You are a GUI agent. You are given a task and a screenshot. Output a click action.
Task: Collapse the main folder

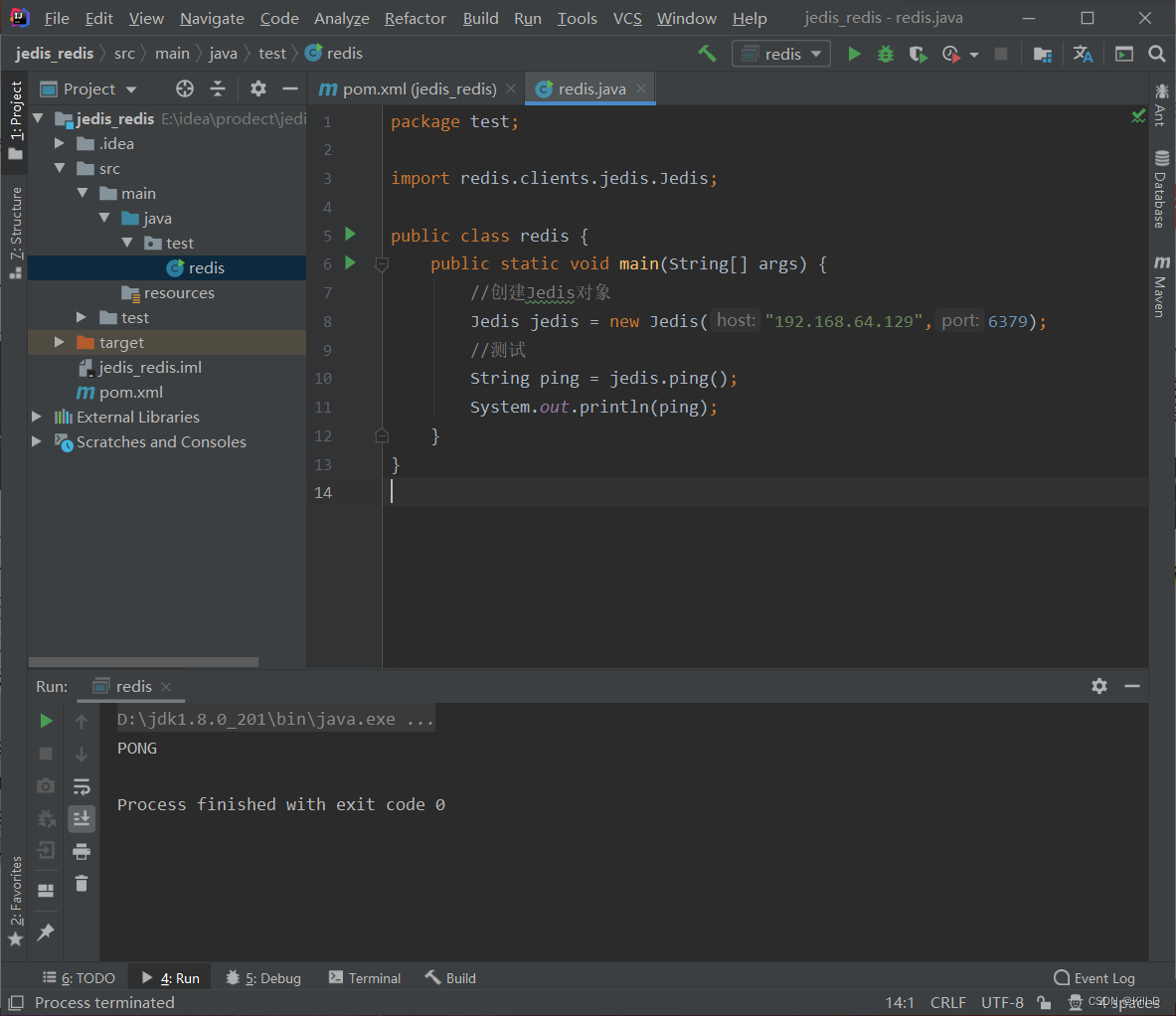coord(82,193)
